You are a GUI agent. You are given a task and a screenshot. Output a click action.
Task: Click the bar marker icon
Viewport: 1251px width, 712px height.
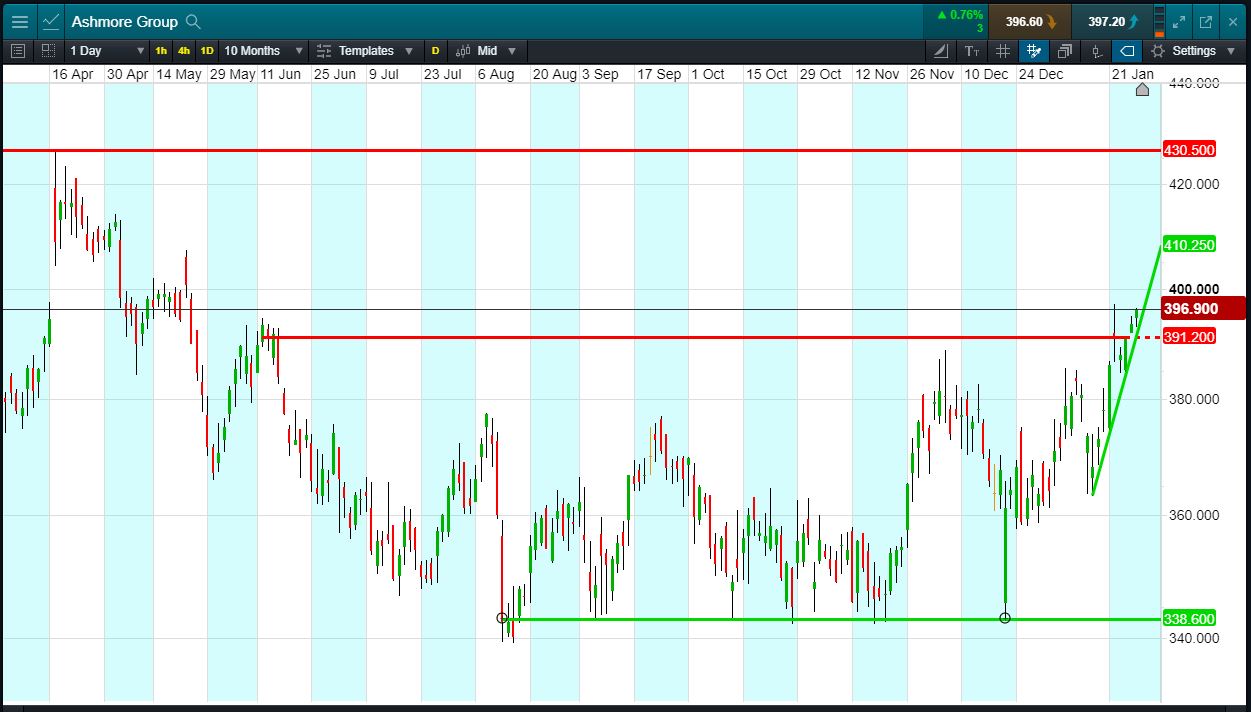pos(1097,50)
